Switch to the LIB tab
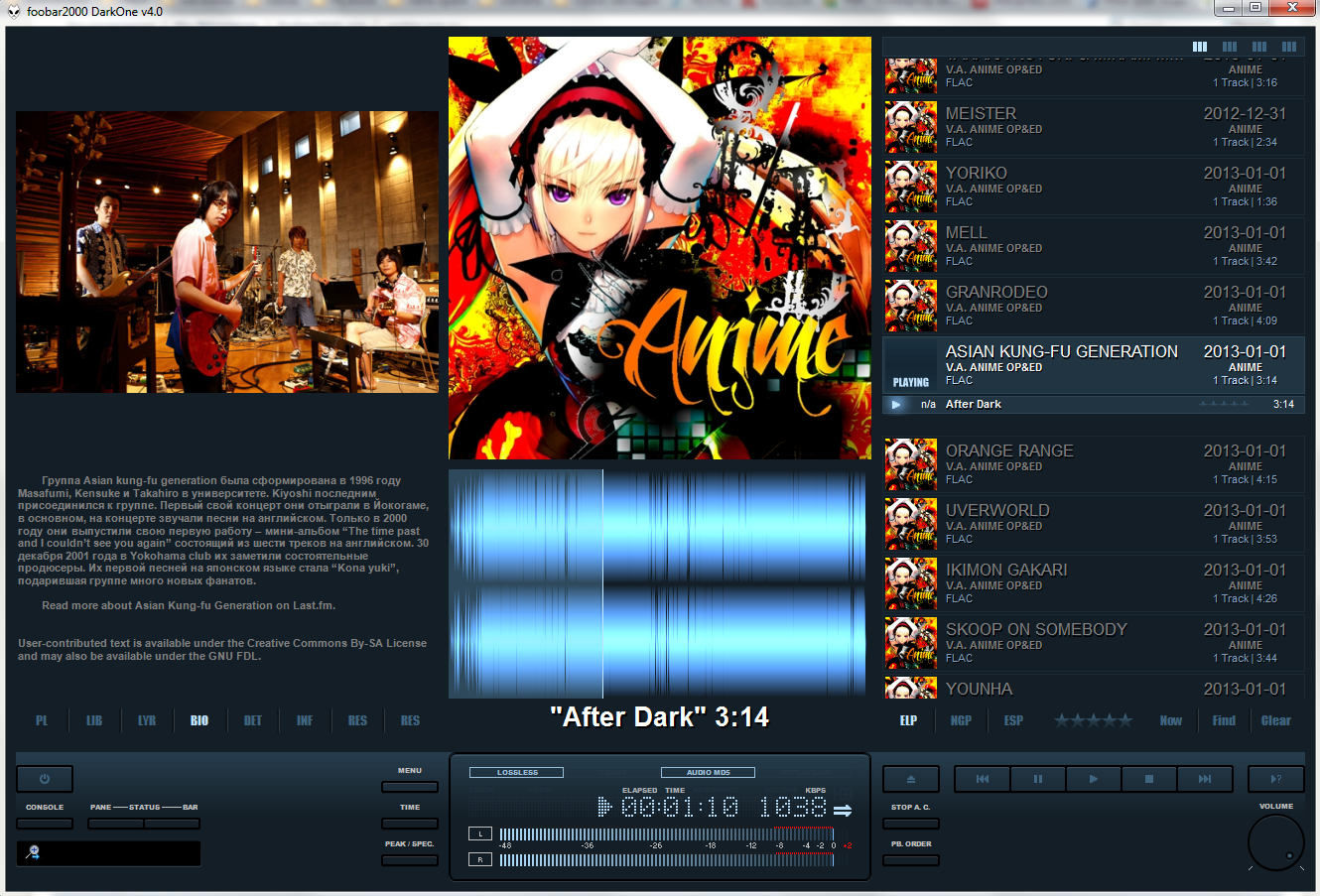Screen dimensions: 1320x896 [x=94, y=720]
